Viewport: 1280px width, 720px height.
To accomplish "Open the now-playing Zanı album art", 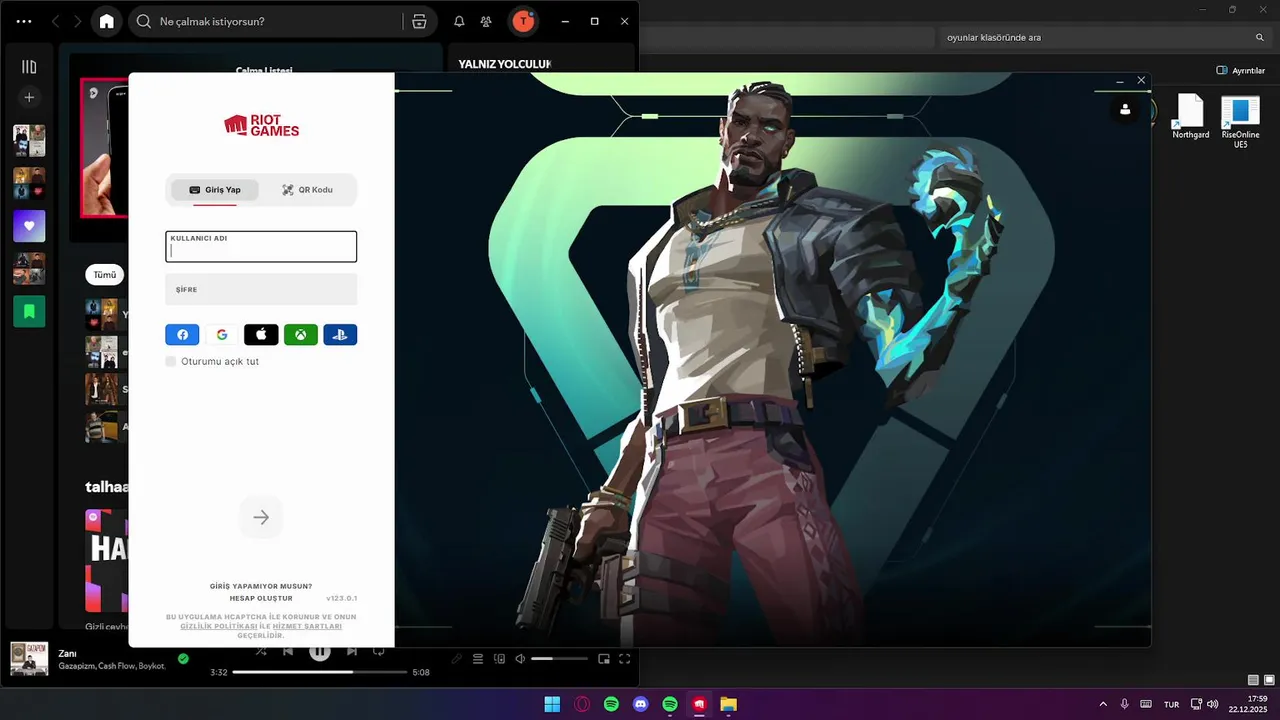I will click(29, 658).
